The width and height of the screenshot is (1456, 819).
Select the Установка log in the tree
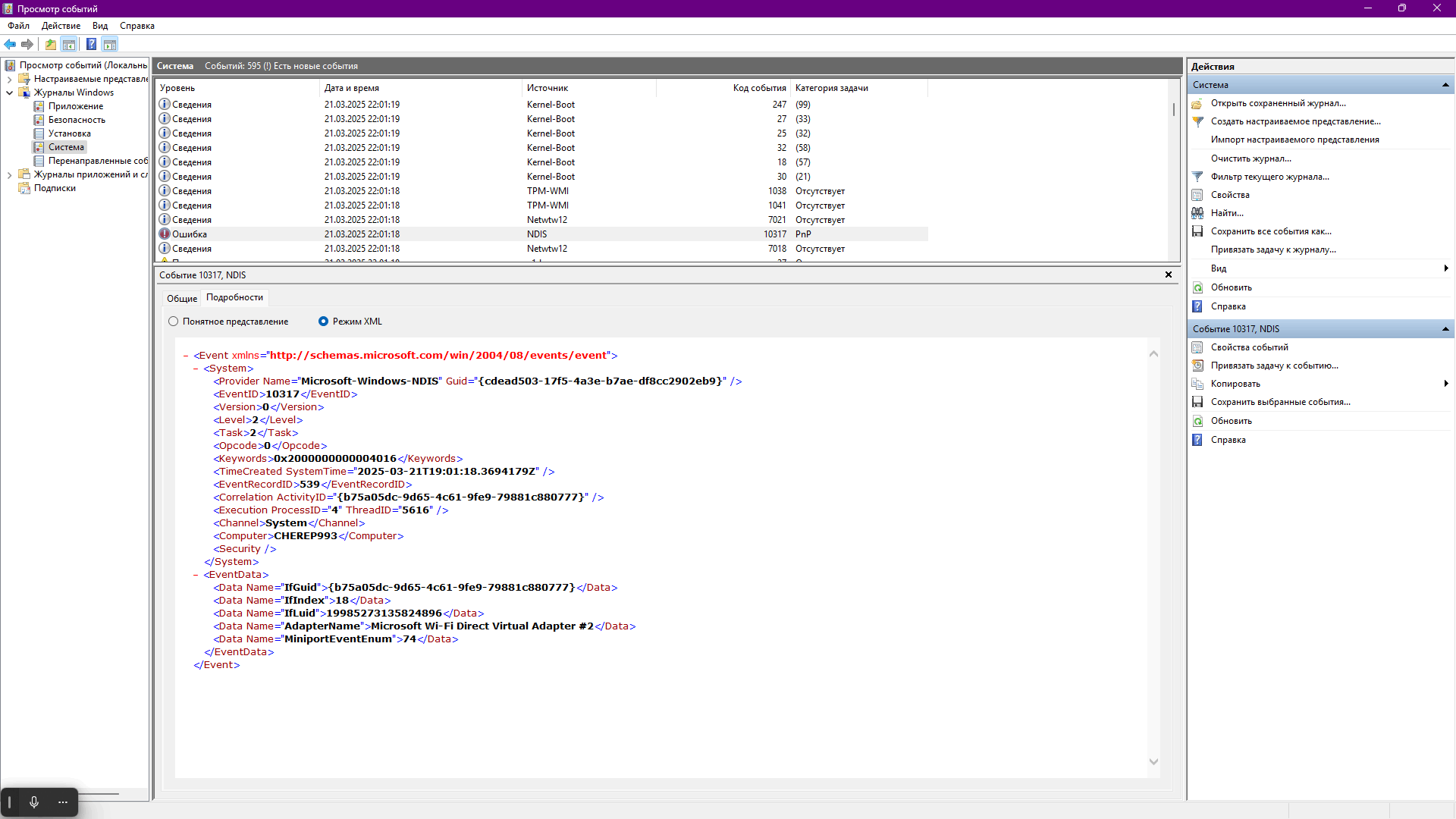coord(70,133)
